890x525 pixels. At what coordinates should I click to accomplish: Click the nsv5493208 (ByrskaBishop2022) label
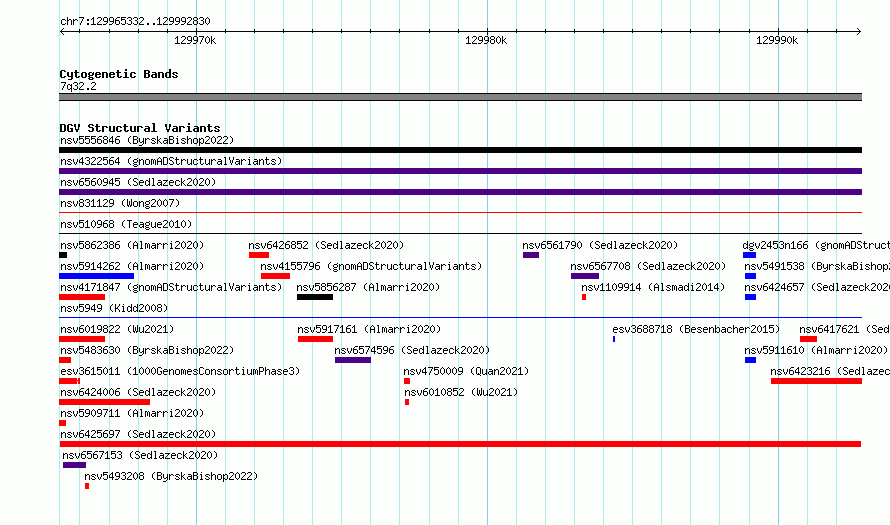tap(171, 476)
